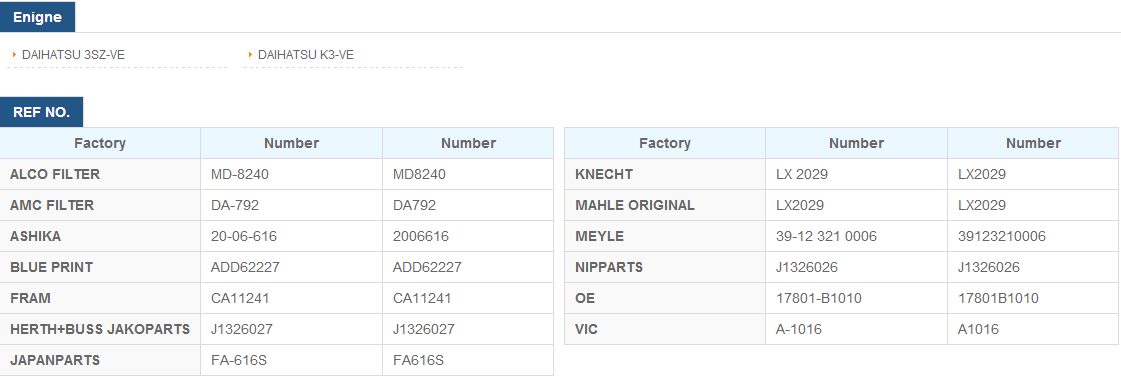Viewport: 1121px width, 377px height.
Task: Click the orange arrow beside DAIHATSU K3-VE
Action: tap(250, 54)
